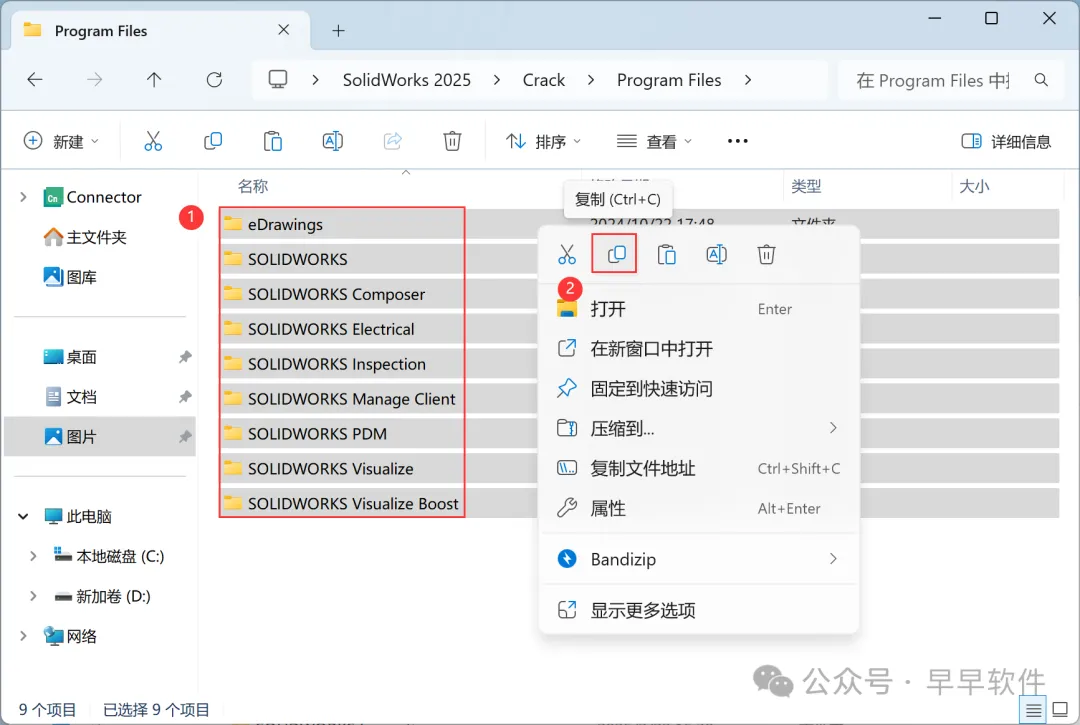This screenshot has height=725, width=1080.
Task: Choose Show more options
Action: click(x=698, y=610)
